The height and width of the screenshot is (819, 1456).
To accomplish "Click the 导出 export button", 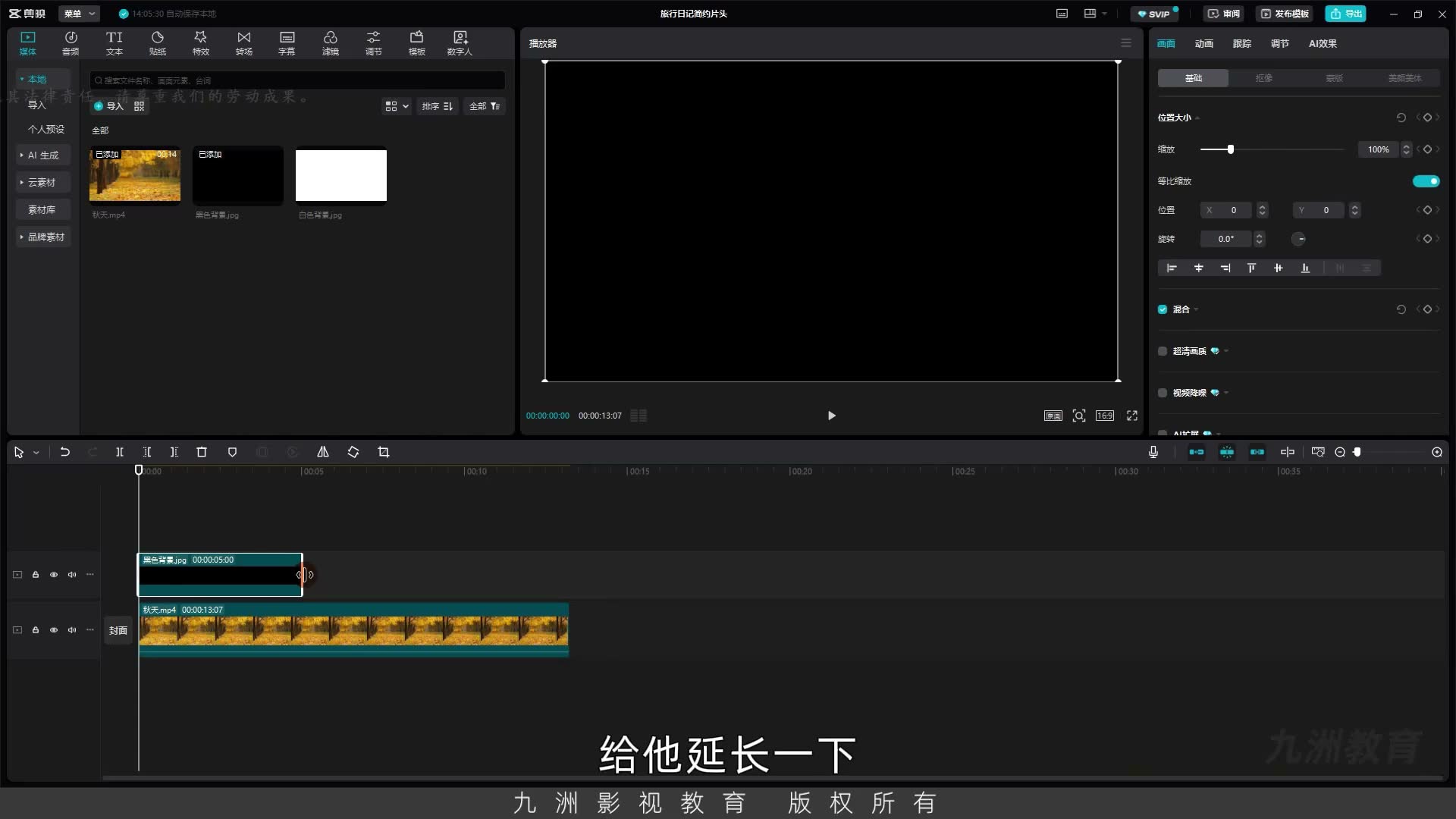I will pos(1345,14).
